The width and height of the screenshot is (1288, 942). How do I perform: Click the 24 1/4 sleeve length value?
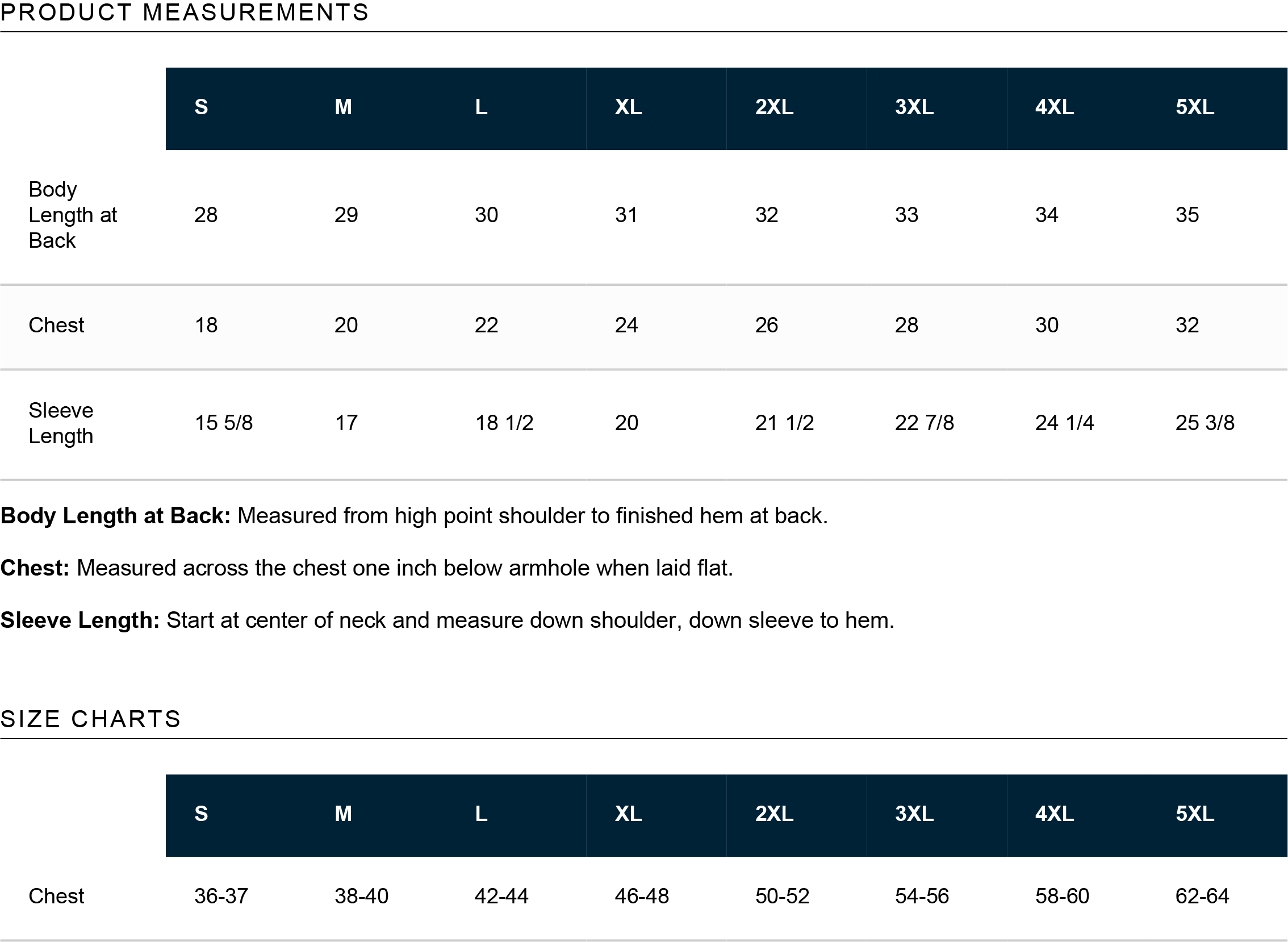(1064, 423)
